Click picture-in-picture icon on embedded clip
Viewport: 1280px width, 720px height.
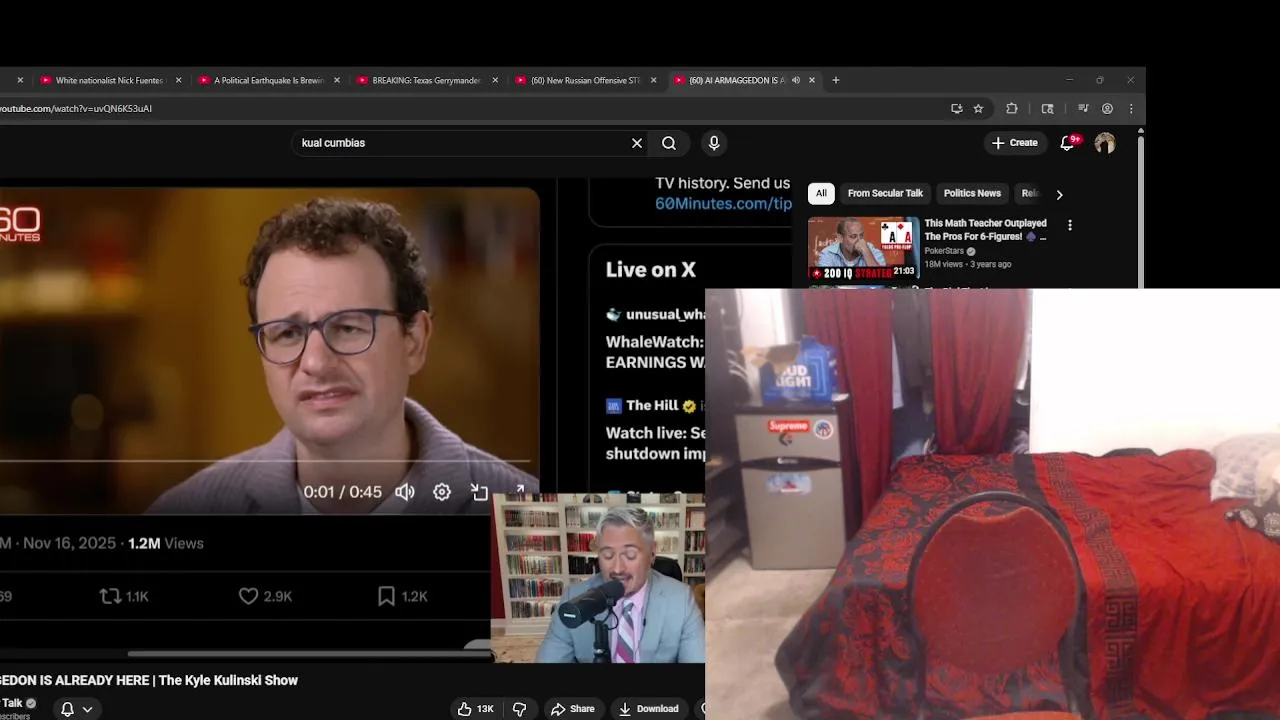[480, 492]
